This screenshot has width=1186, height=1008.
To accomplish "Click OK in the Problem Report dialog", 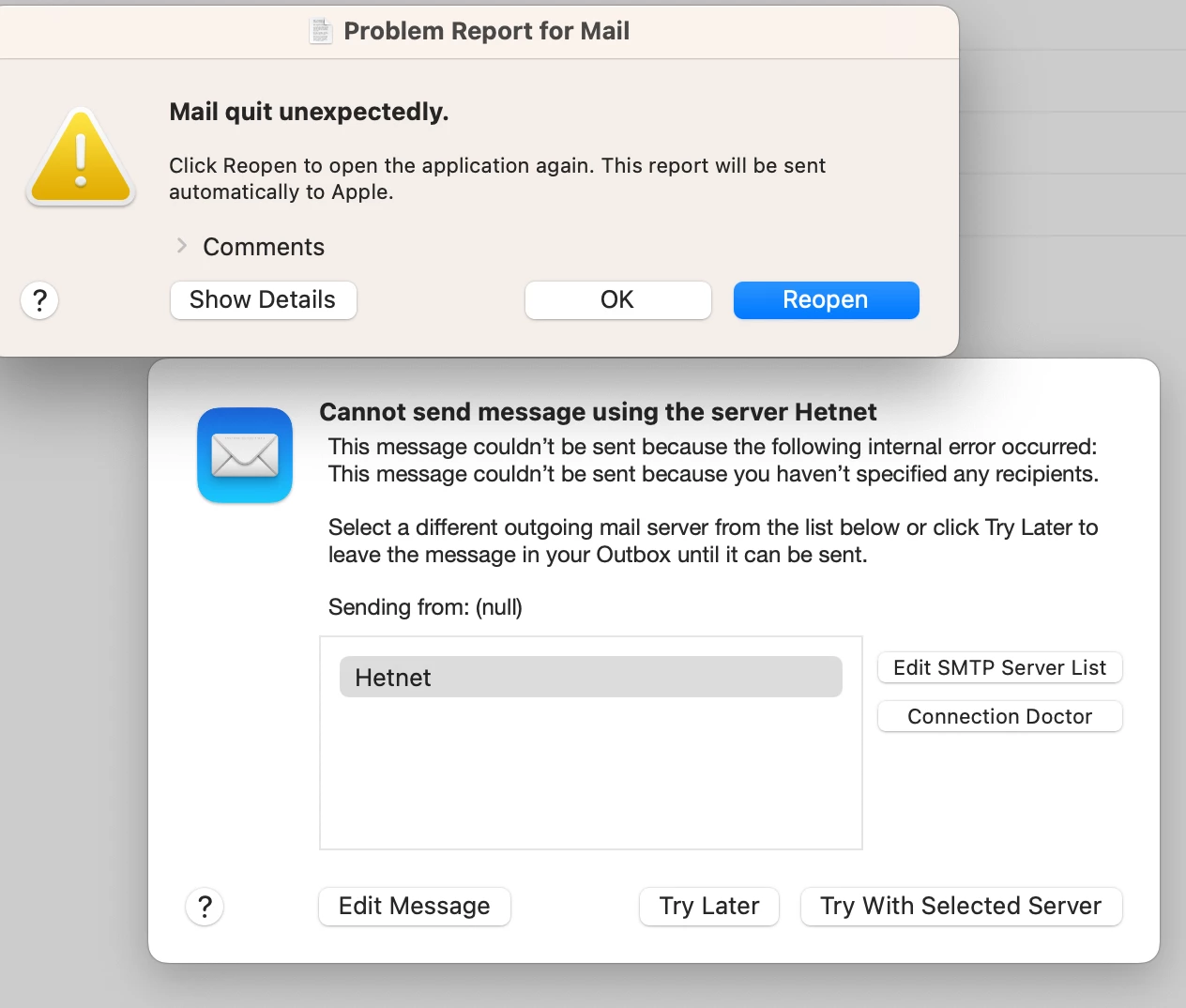I will click(617, 300).
